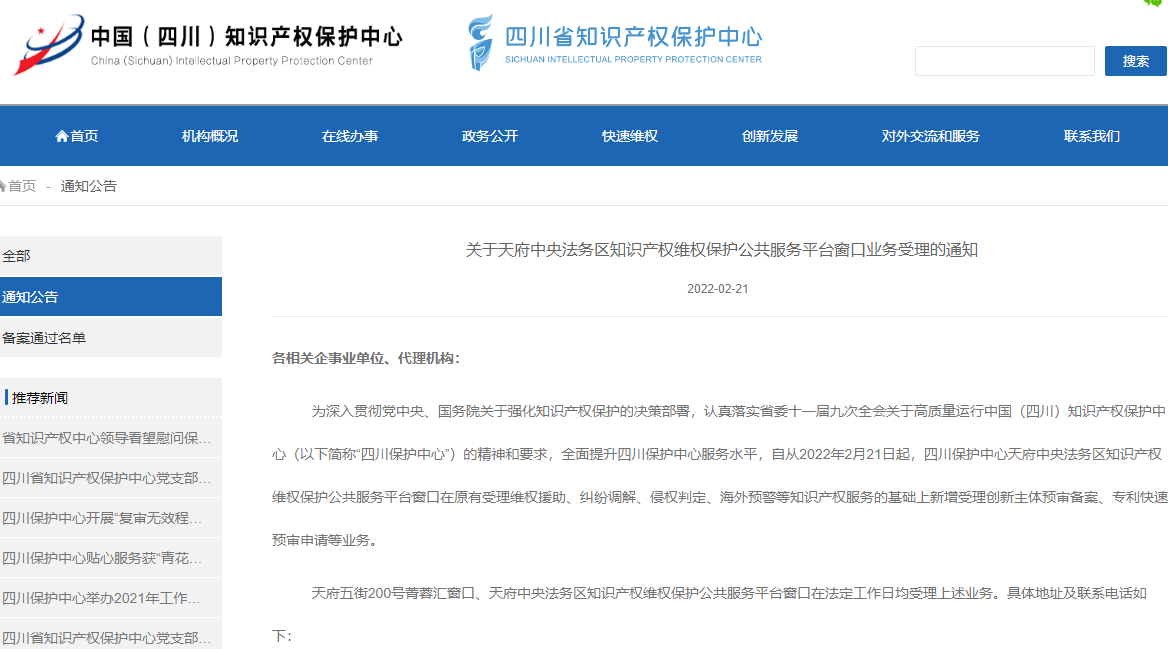The height and width of the screenshot is (649, 1168).
Task: Click the home icon in navigation bar
Action: coord(62,136)
